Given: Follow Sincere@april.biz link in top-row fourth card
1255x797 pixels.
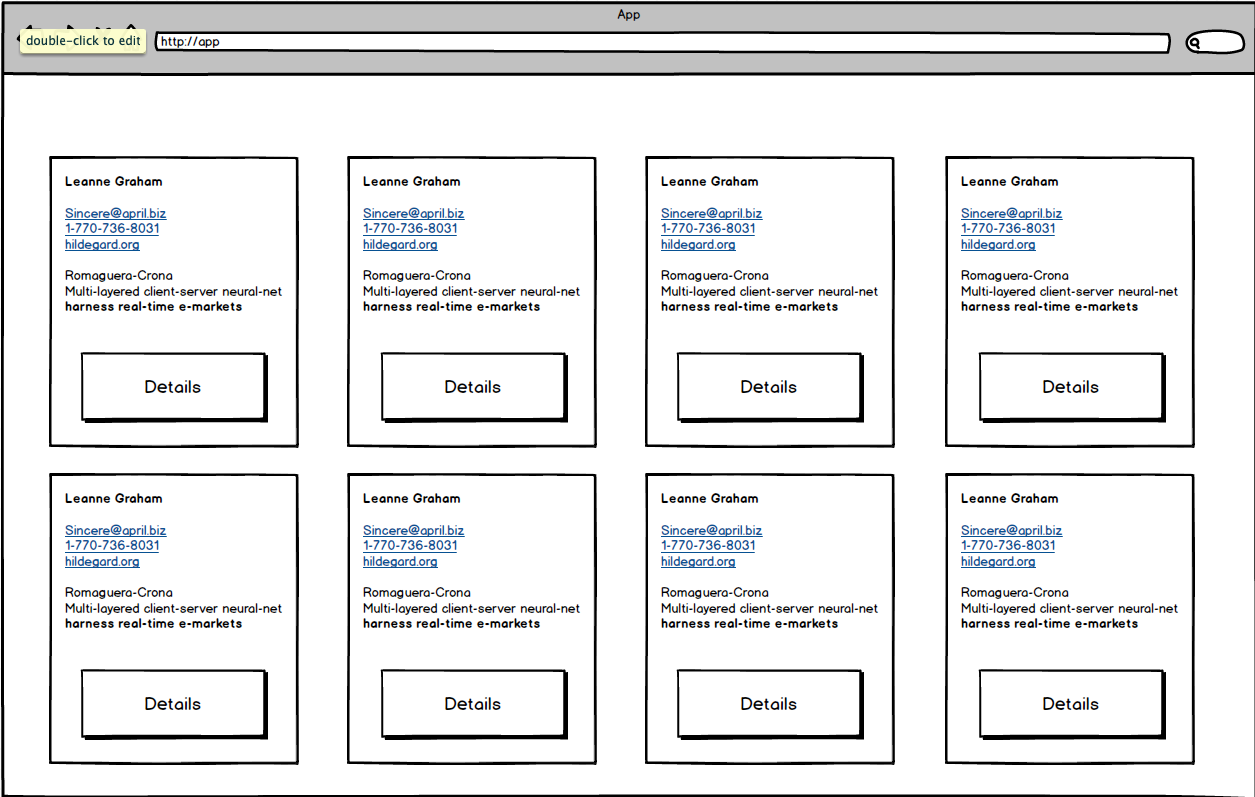Looking at the screenshot, I should (x=1012, y=213).
